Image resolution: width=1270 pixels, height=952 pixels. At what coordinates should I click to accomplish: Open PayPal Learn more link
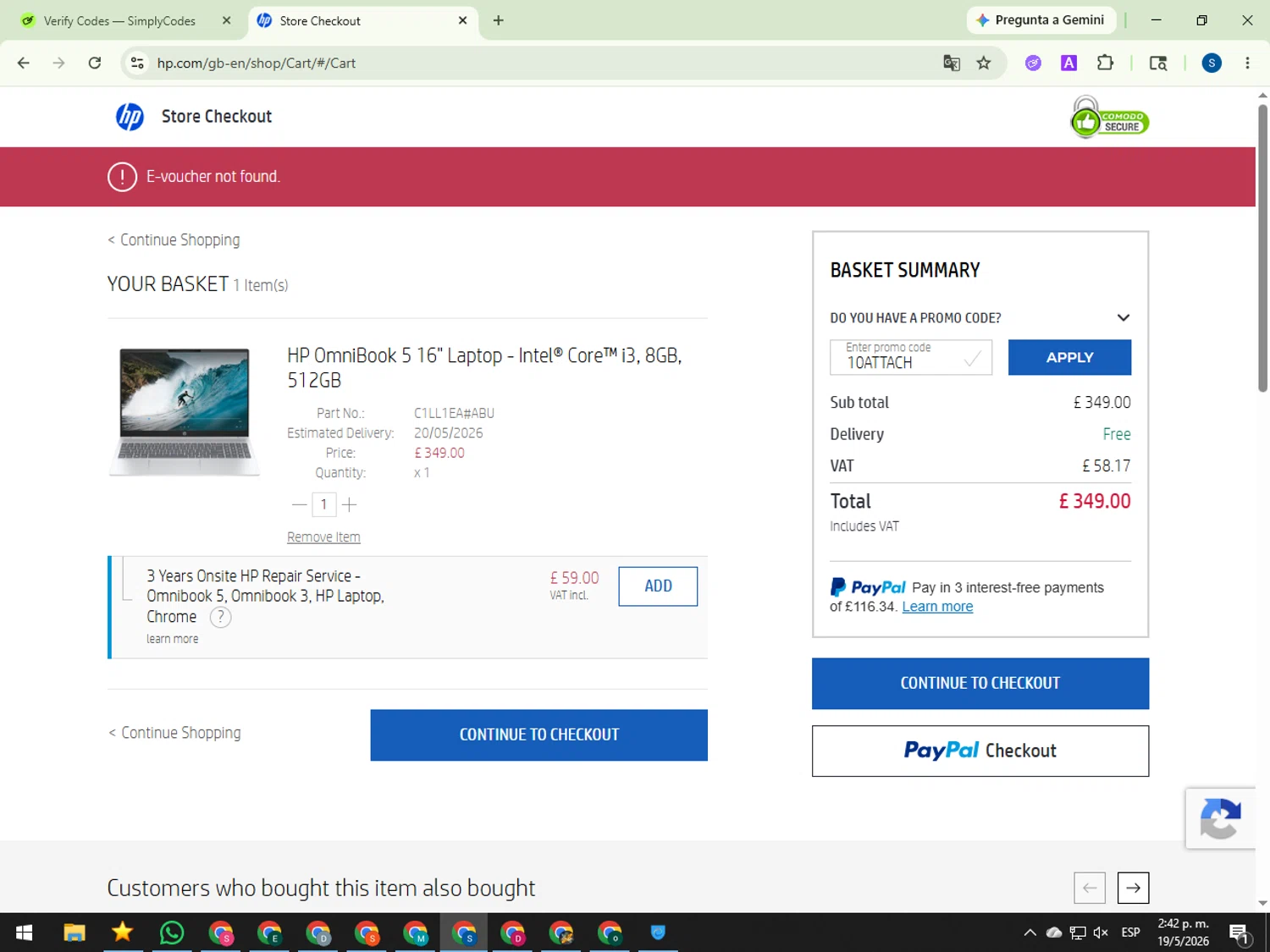[x=937, y=607]
